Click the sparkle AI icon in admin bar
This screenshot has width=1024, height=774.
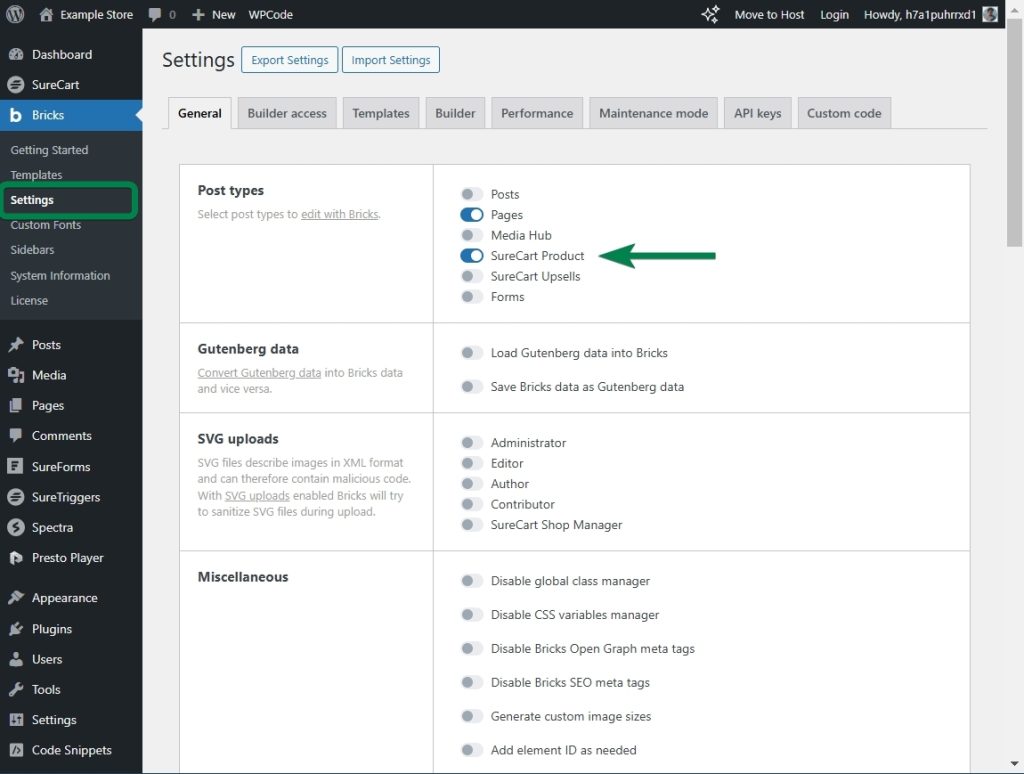click(x=710, y=14)
